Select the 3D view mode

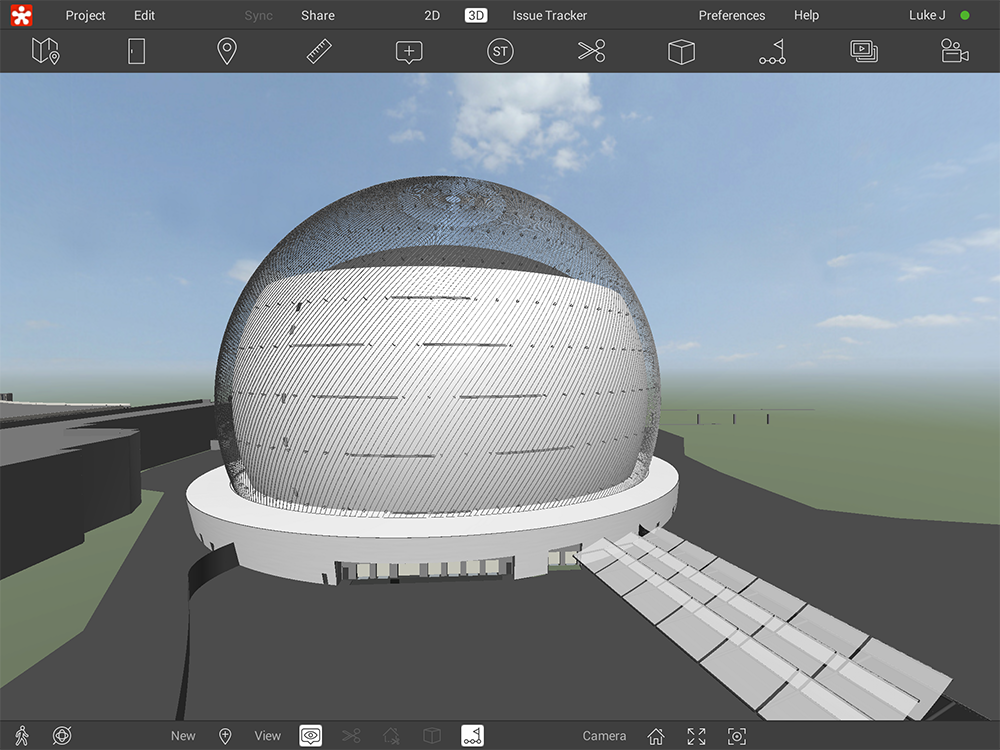(x=476, y=15)
